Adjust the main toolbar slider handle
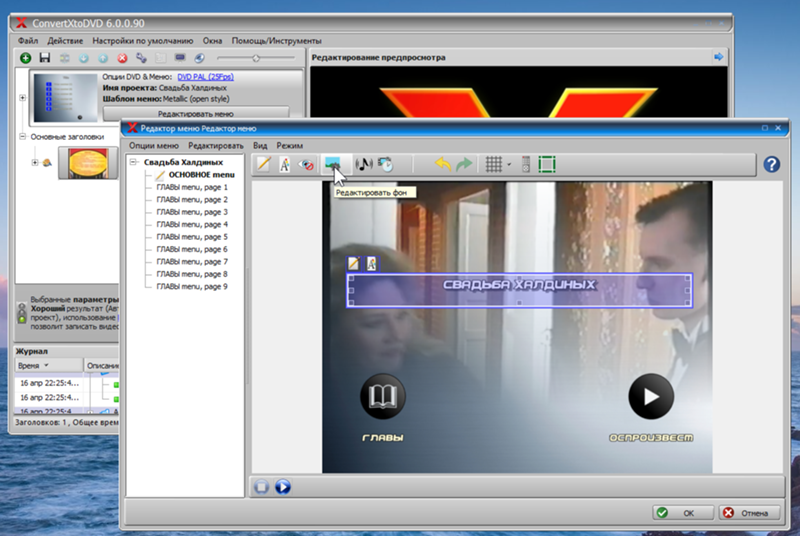The width and height of the screenshot is (800, 536). coord(256,58)
